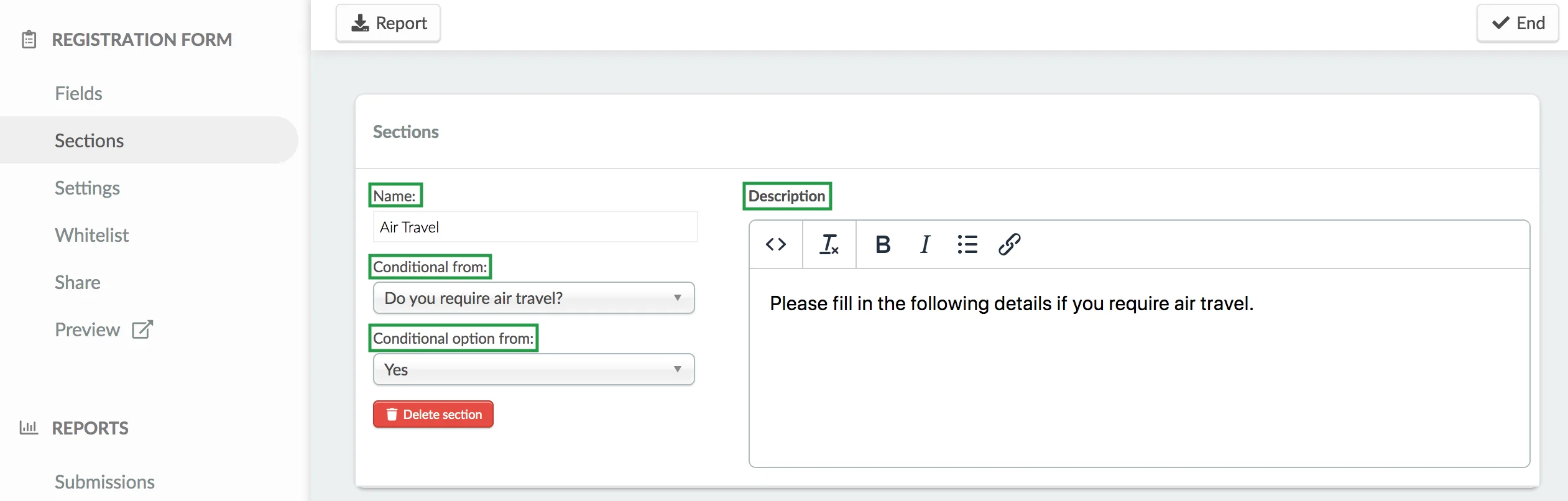Open the Conditional from dropdown

533,298
